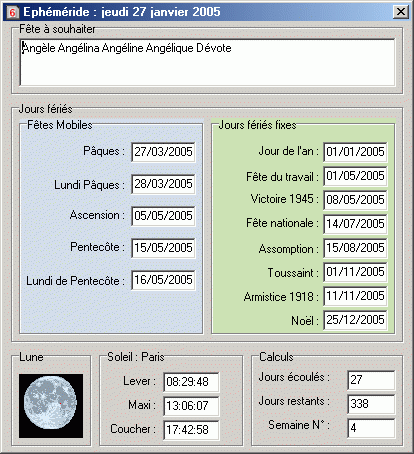Click the Victoire 1945 date field
This screenshot has height=454, width=414.
pos(355,200)
